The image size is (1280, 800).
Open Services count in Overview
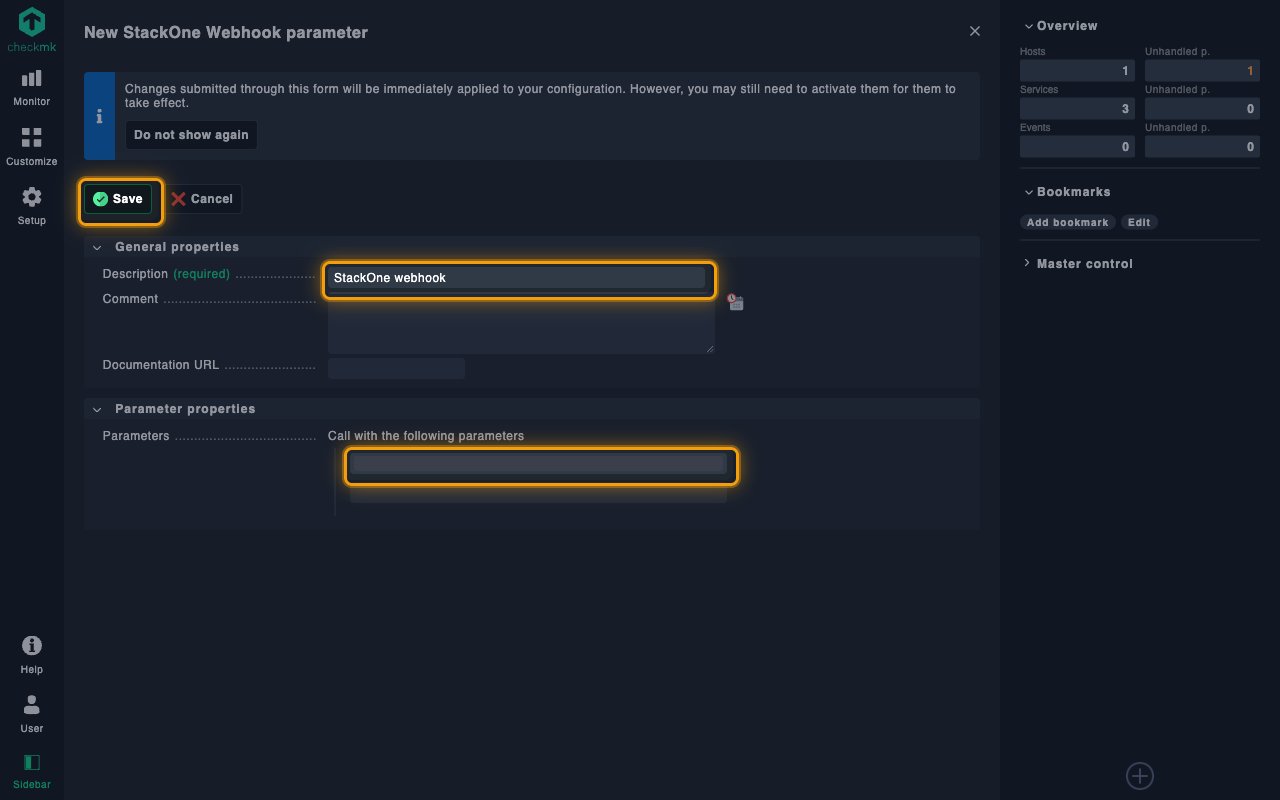coord(1077,109)
